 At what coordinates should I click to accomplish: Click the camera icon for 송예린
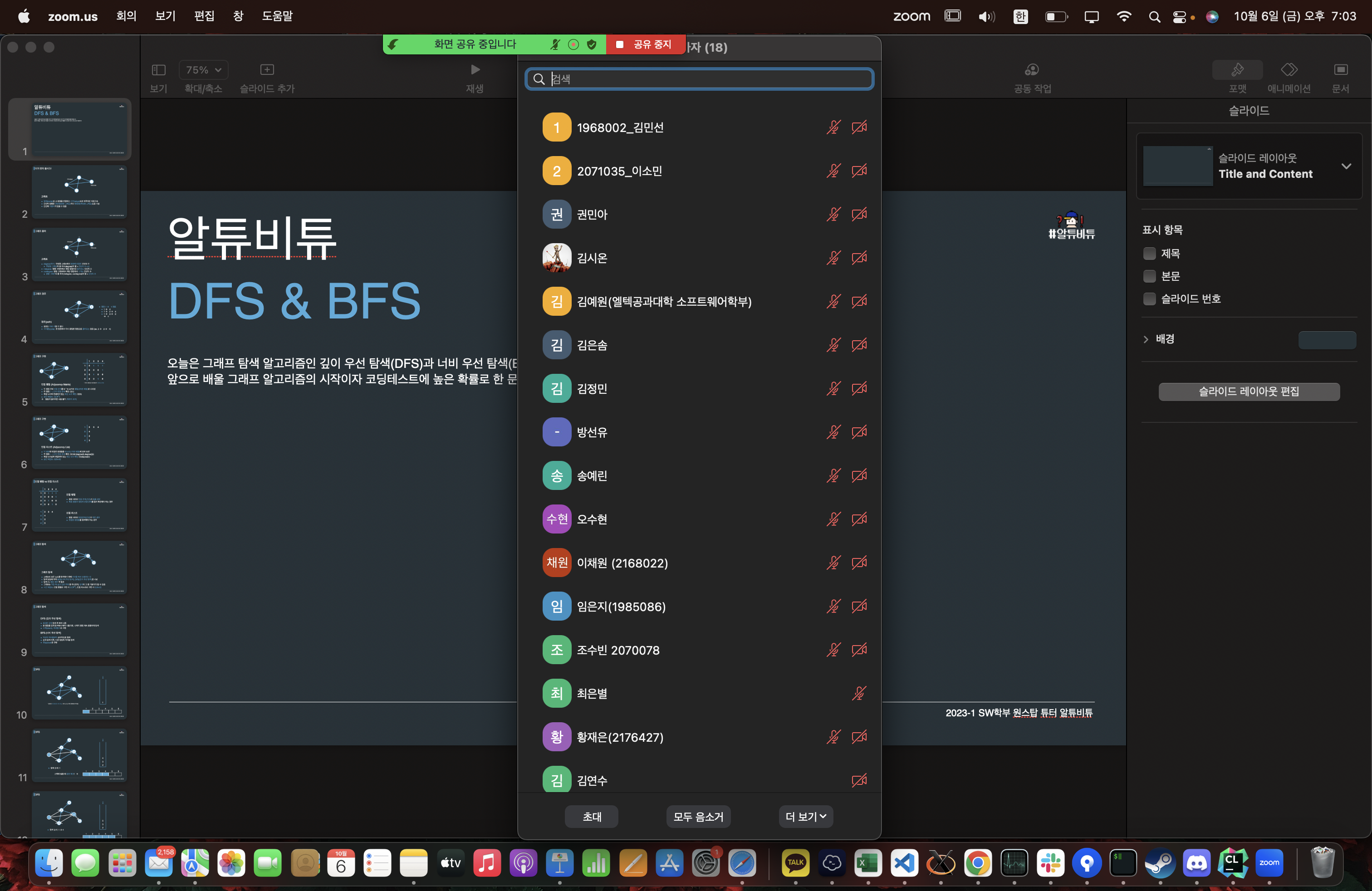point(859,475)
